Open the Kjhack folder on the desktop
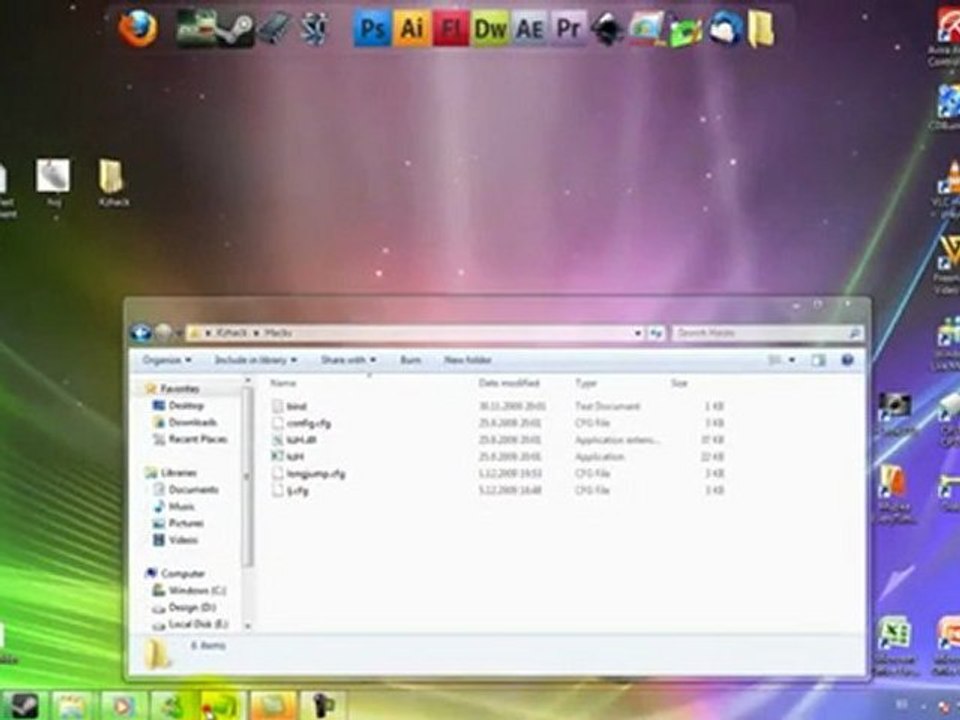Screen dimensions: 960x720 tap(113, 183)
